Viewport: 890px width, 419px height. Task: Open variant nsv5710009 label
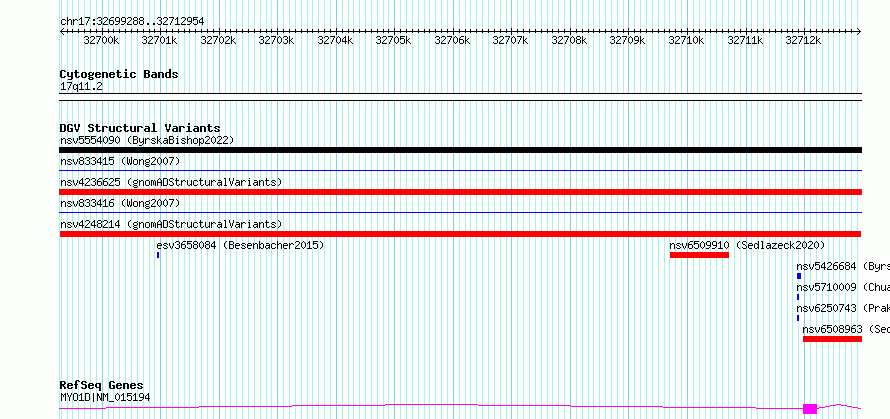point(843,287)
